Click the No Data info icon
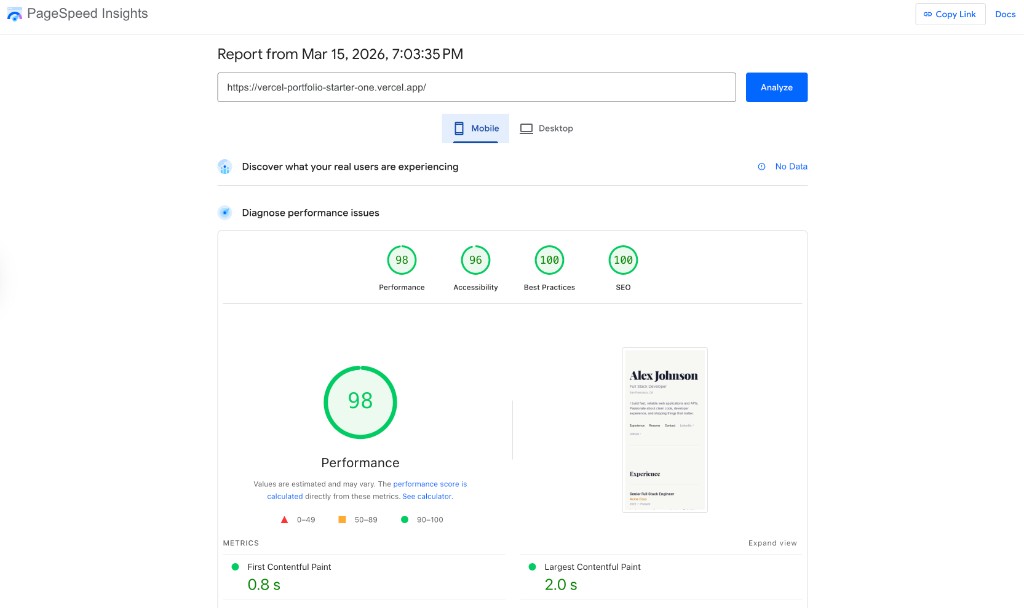 [762, 167]
